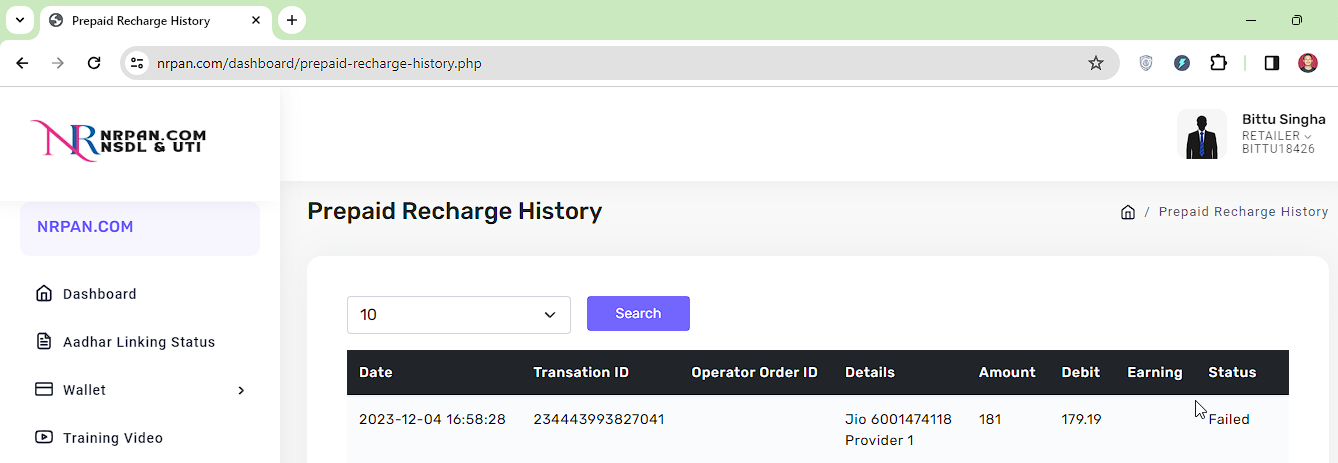
Task: Open the rows-per-page dropdown showing 10
Action: [x=458, y=315]
